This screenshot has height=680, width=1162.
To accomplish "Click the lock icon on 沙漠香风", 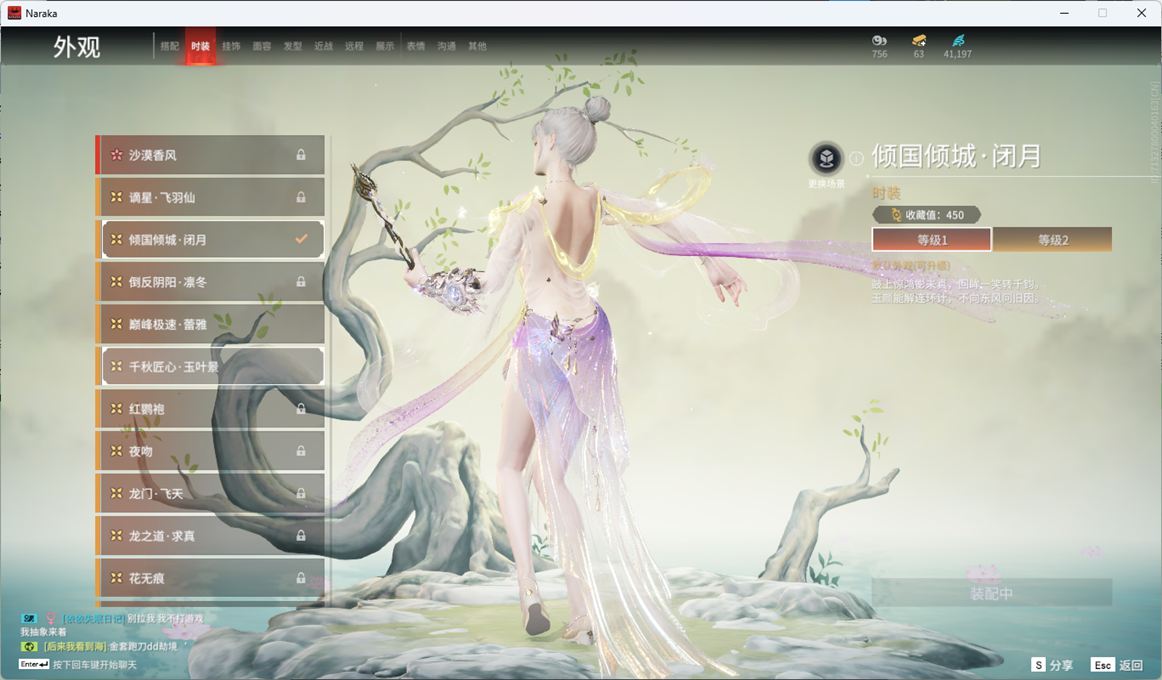I will pos(301,155).
